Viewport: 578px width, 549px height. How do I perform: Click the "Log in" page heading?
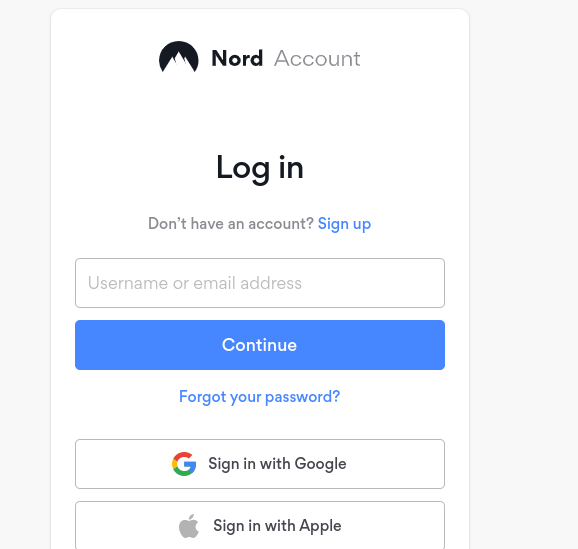260,168
